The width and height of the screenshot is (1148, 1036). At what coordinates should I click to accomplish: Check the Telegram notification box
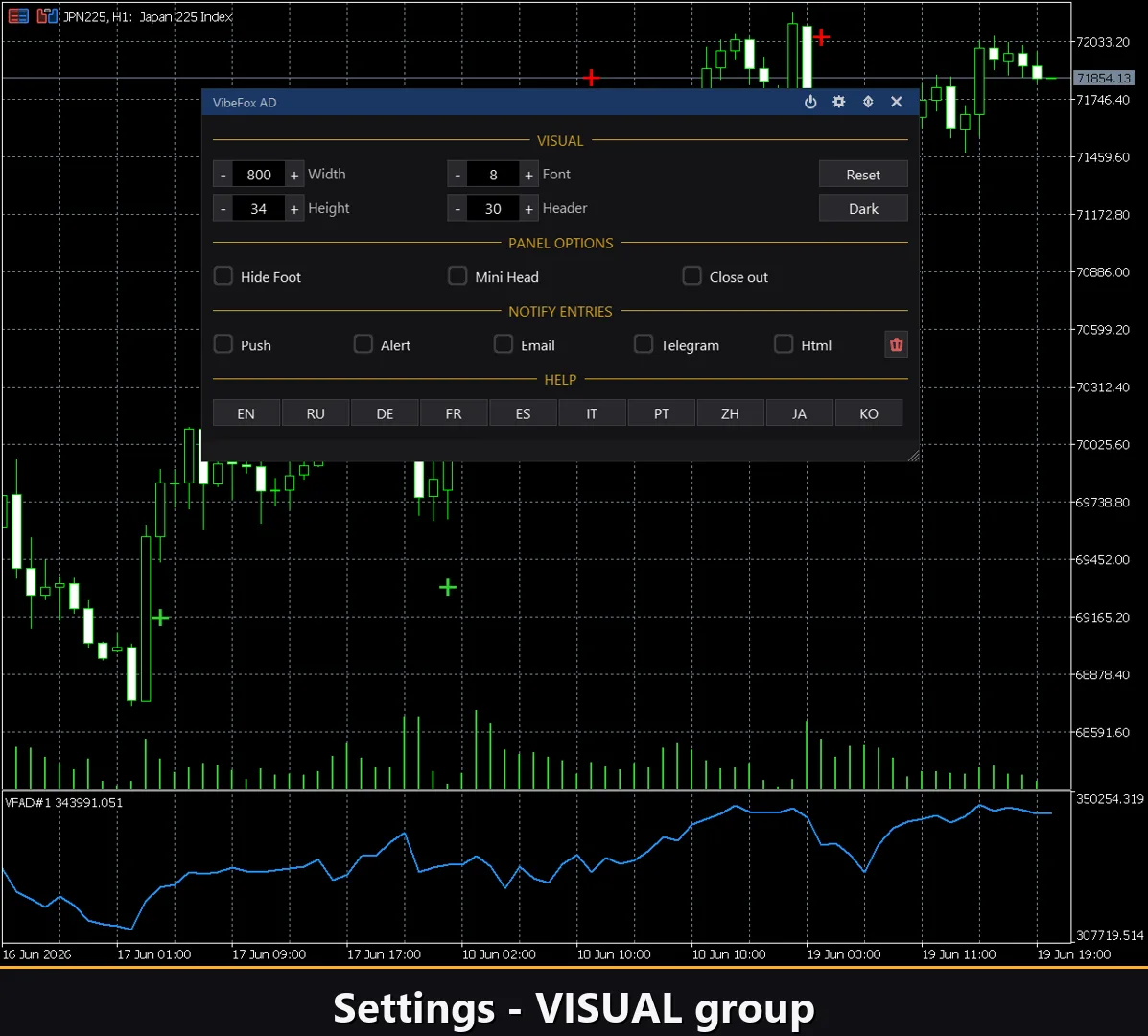[644, 344]
